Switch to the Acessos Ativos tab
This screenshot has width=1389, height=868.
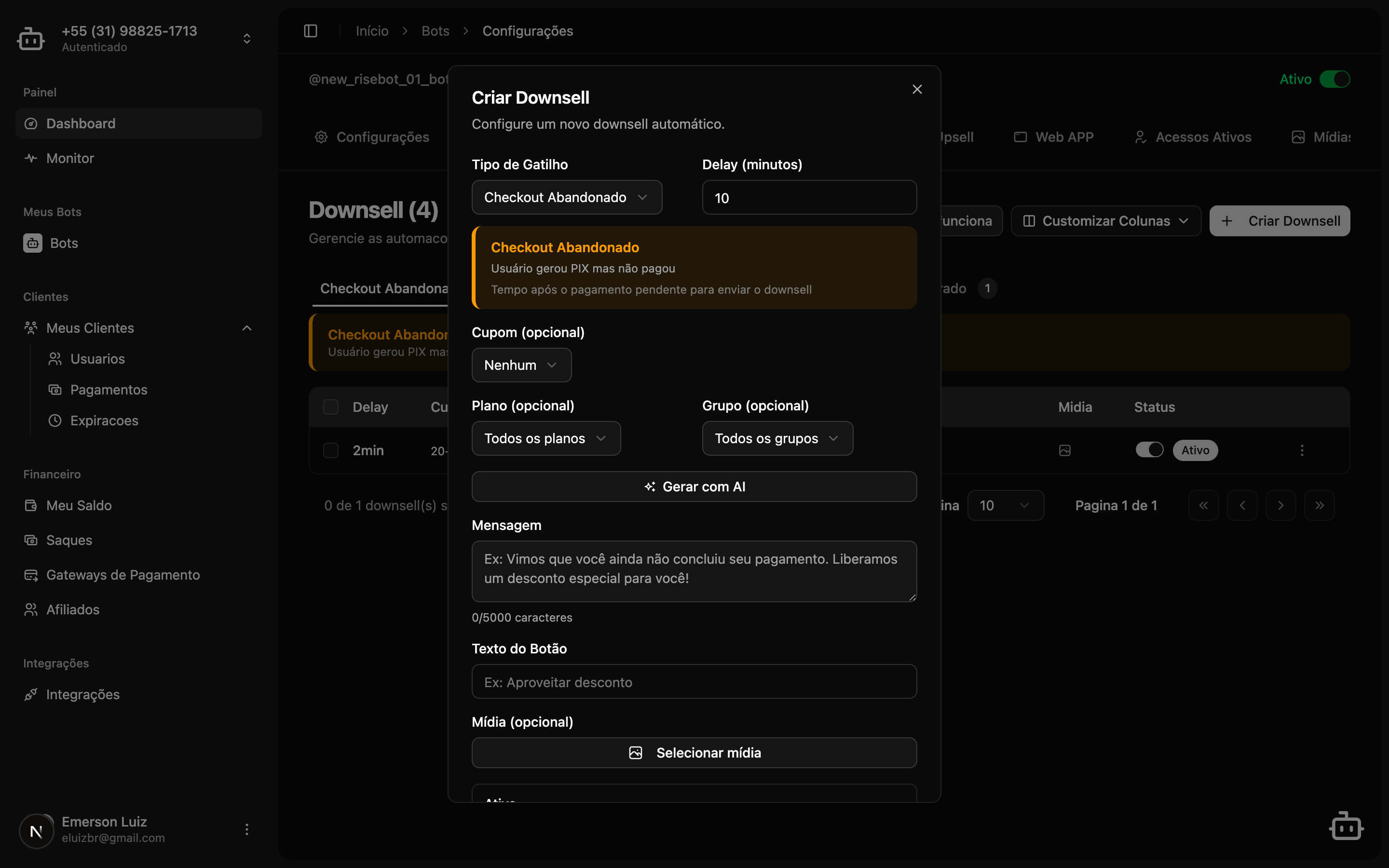point(1193,137)
